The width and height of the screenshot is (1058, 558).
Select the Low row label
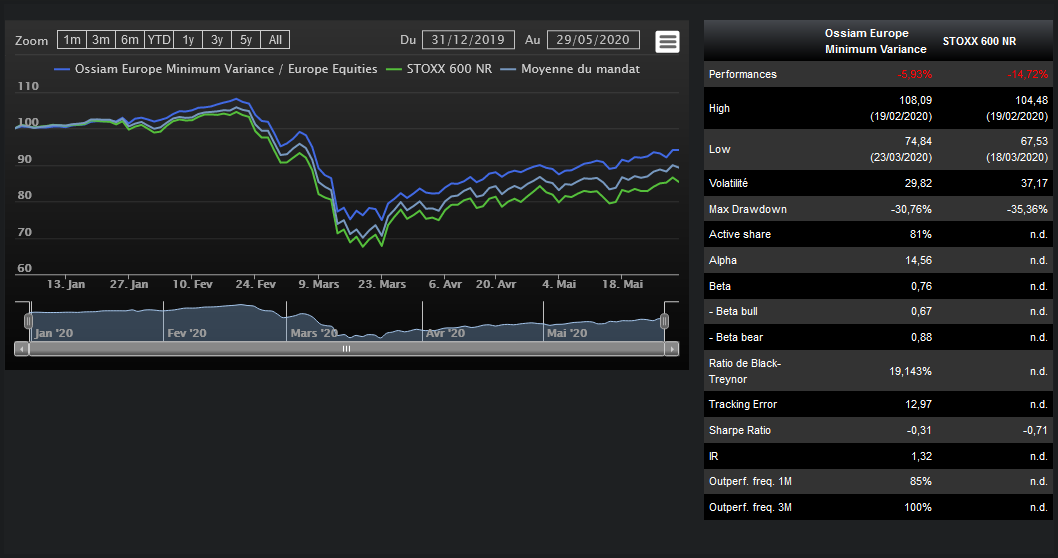(719, 149)
